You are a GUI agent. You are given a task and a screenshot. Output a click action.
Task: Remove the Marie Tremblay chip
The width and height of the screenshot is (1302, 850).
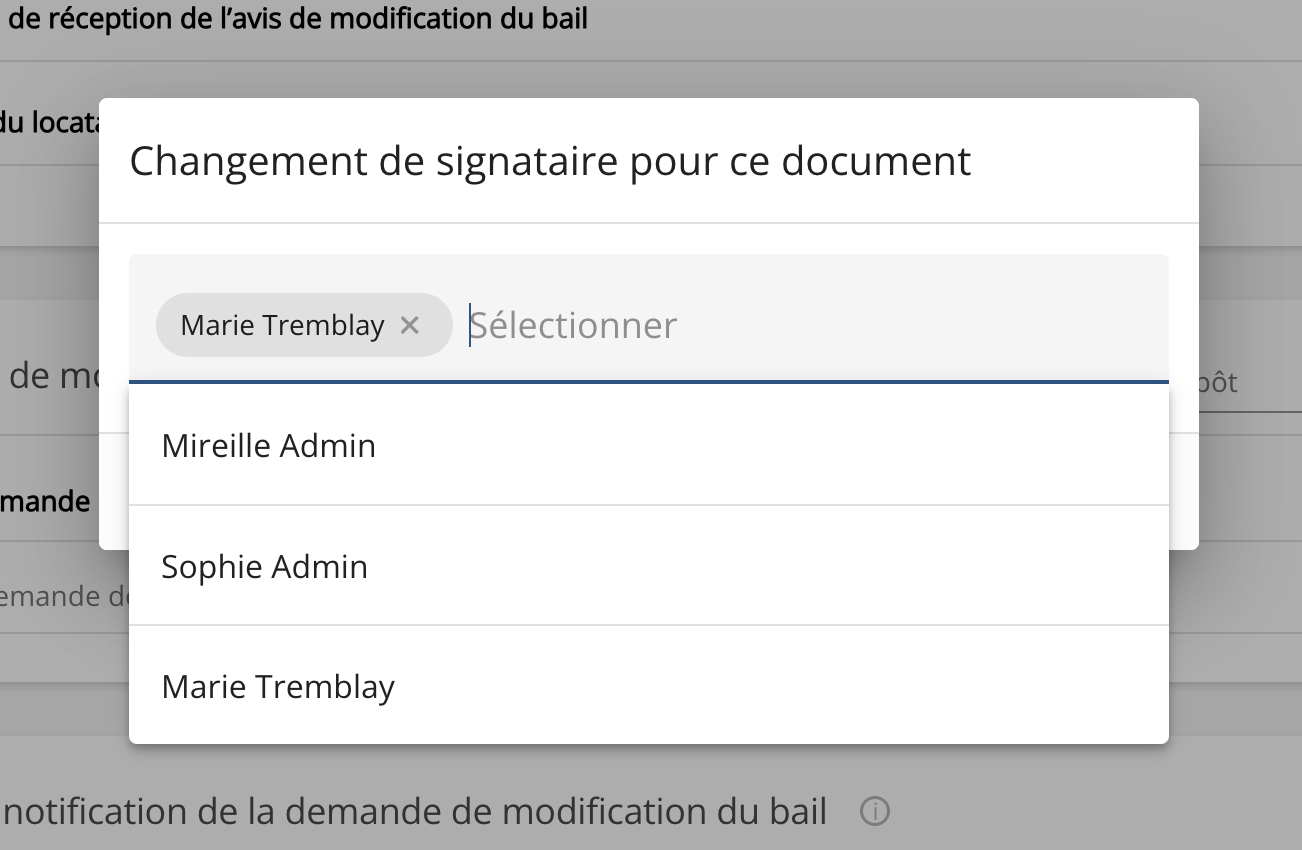point(409,325)
